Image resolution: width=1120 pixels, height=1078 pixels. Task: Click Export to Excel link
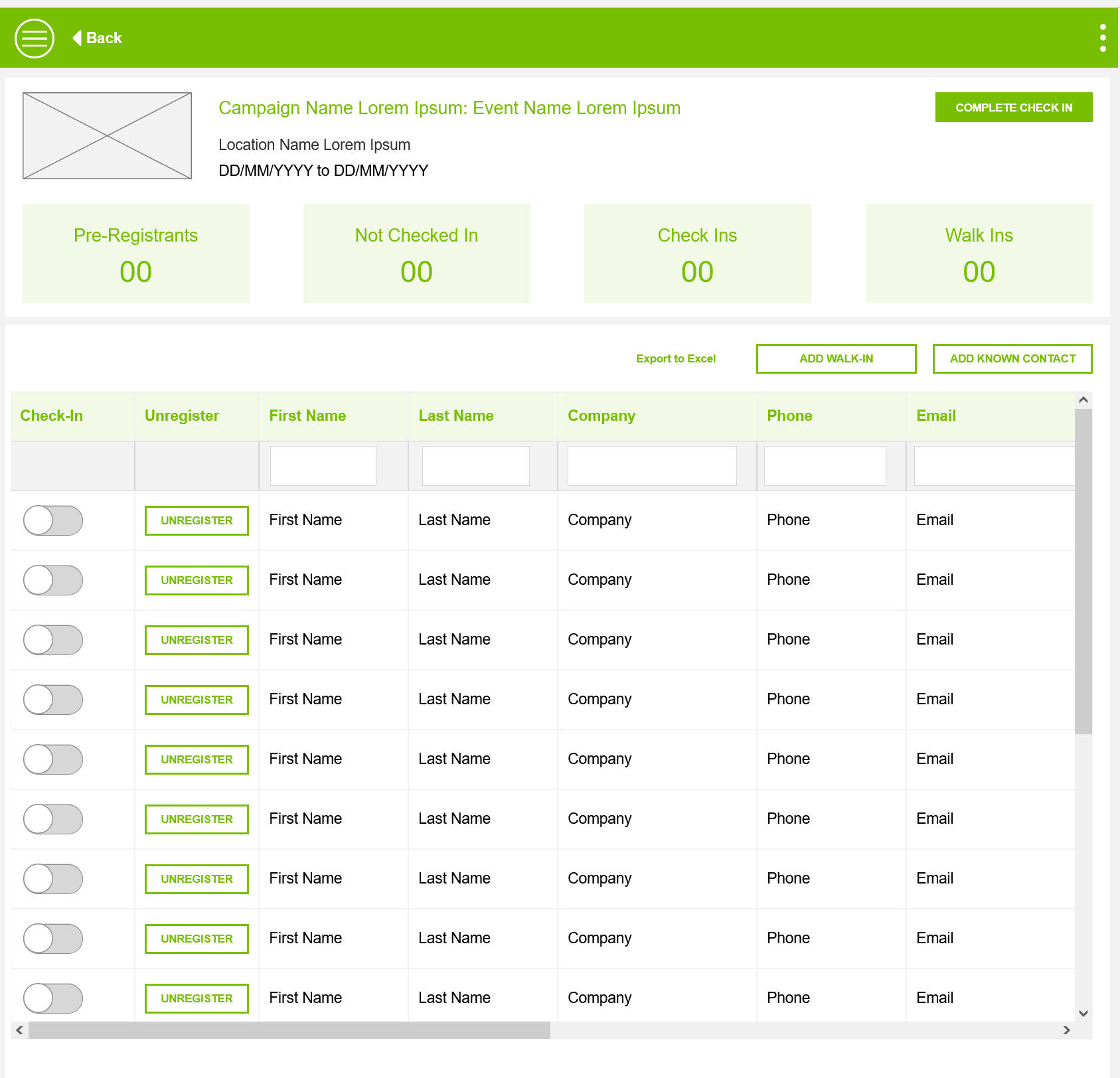click(675, 358)
